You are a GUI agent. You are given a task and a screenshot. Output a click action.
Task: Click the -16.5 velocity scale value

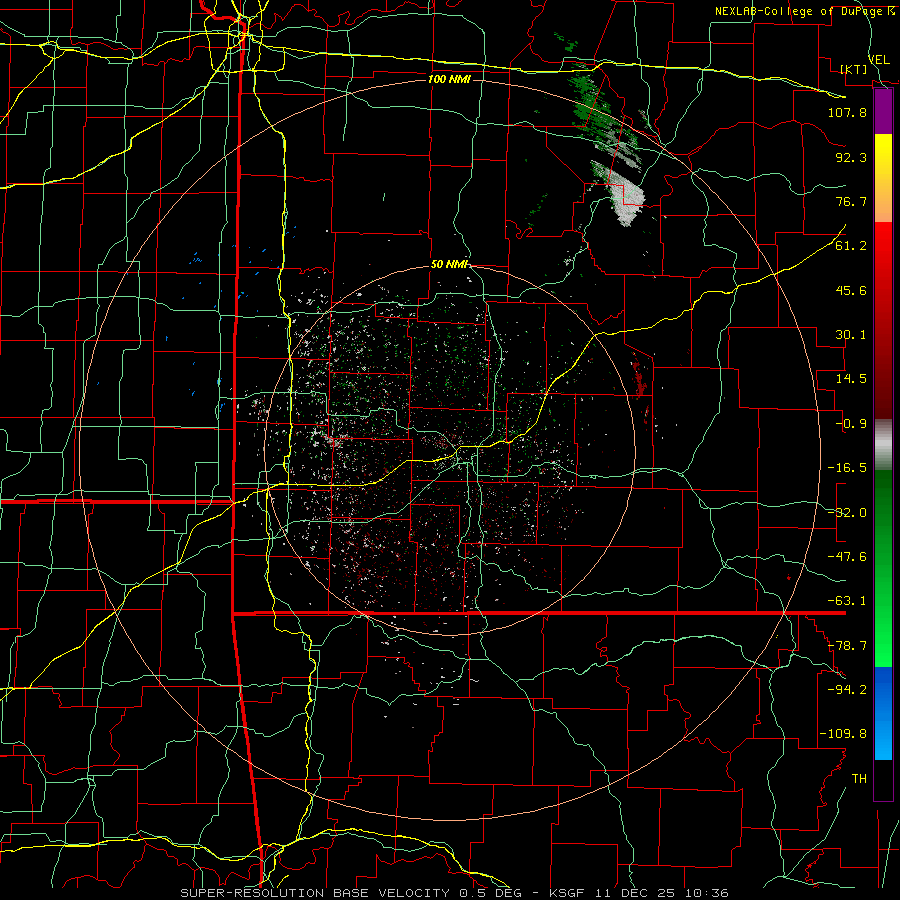pyautogui.click(x=847, y=468)
